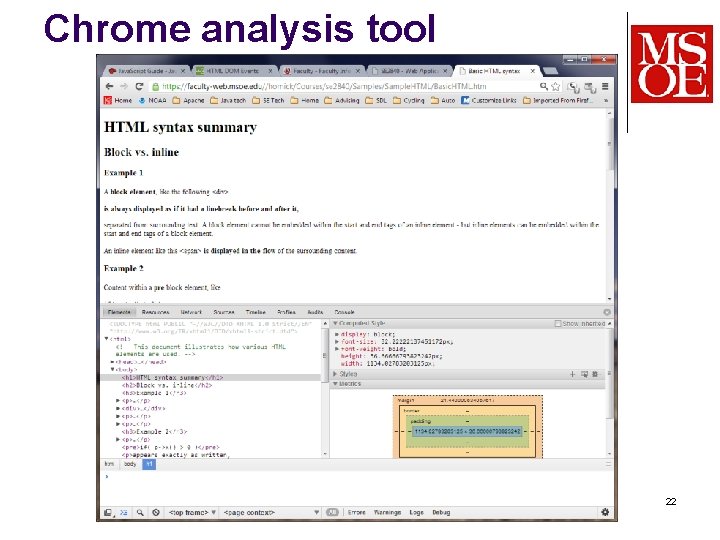Switch to the HTML DOM Events browser tab
The width and height of the screenshot is (720, 540).
click(232, 71)
